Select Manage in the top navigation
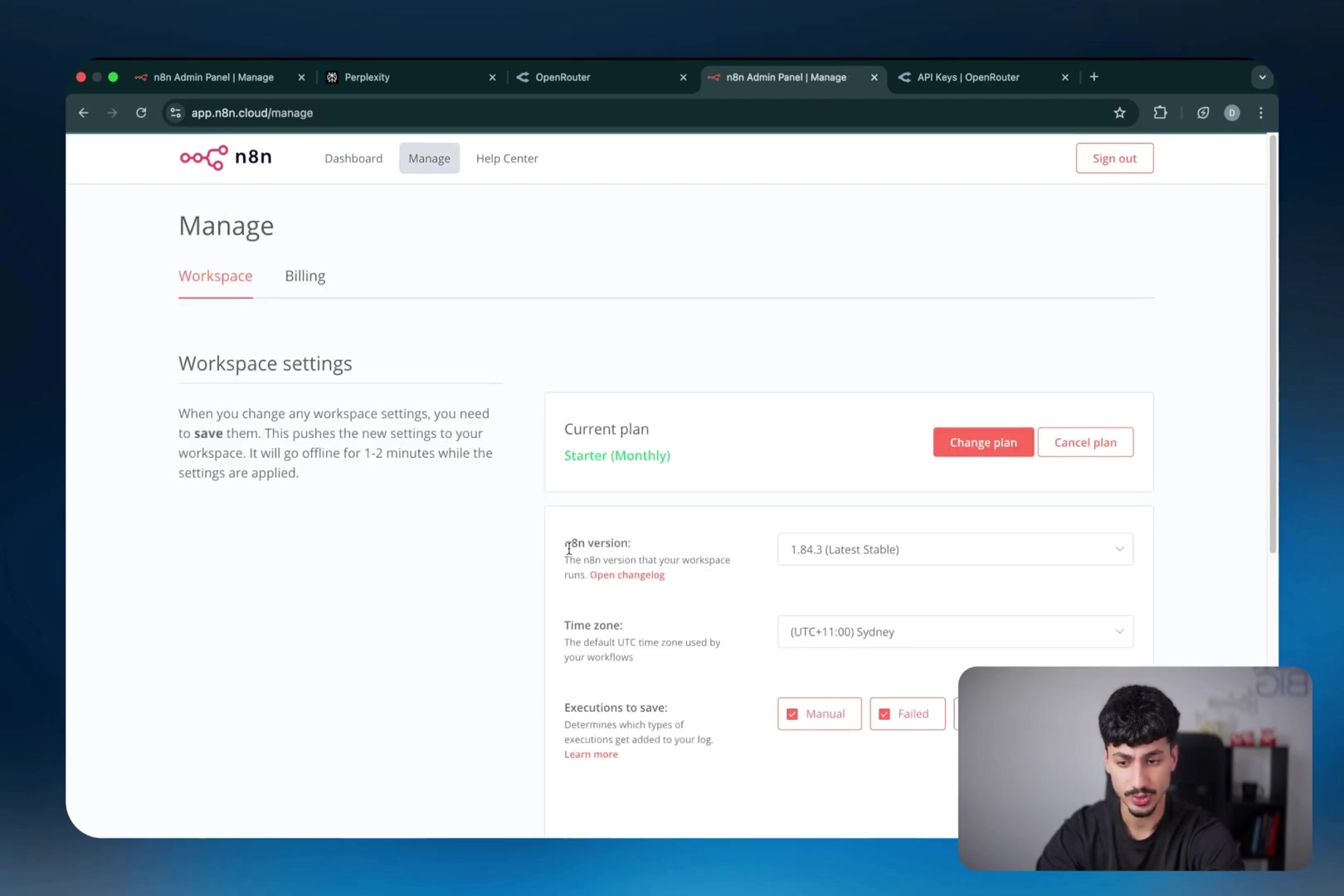This screenshot has height=896, width=1344. click(429, 158)
